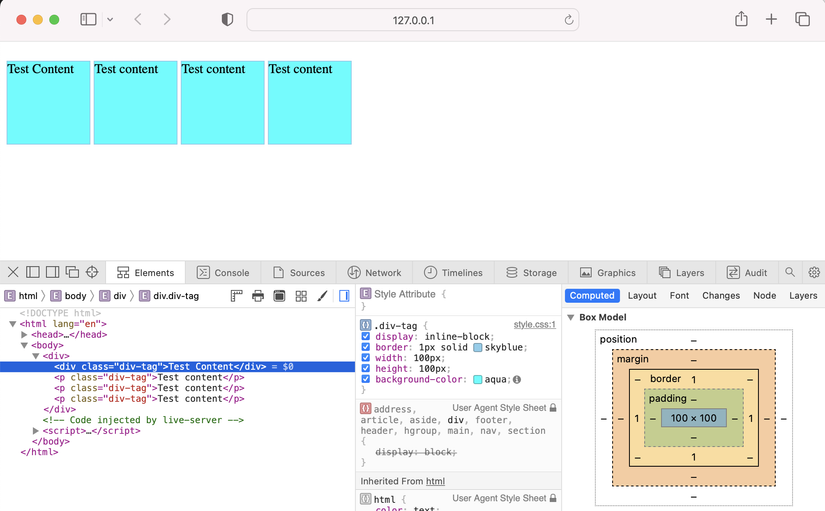
Task: Open inspector settings gear icon
Action: pyautogui.click(x=814, y=272)
